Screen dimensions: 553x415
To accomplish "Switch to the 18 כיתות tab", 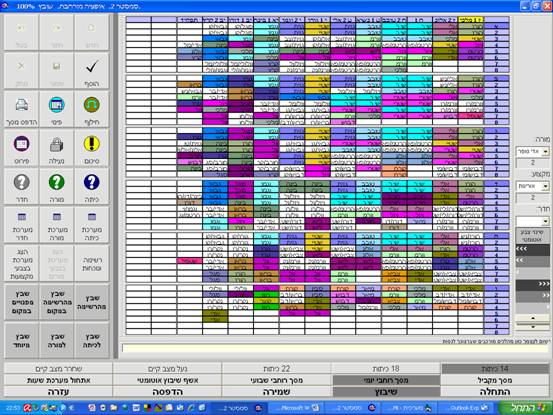I will pos(386,369).
